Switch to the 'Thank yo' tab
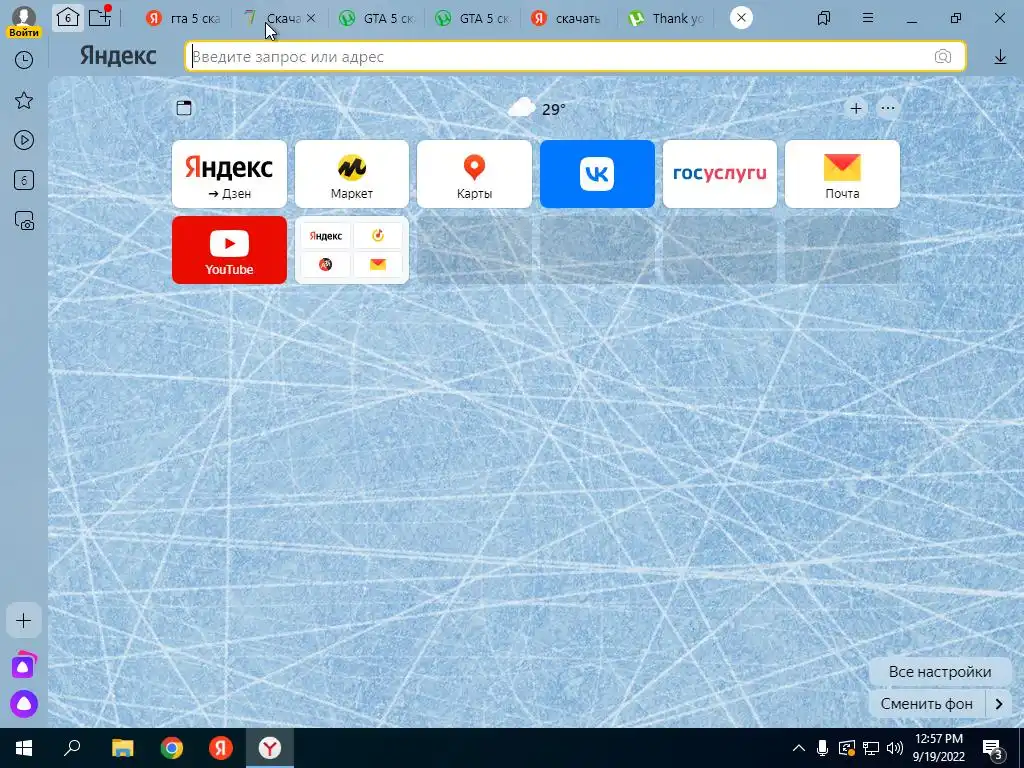 pyautogui.click(x=665, y=18)
